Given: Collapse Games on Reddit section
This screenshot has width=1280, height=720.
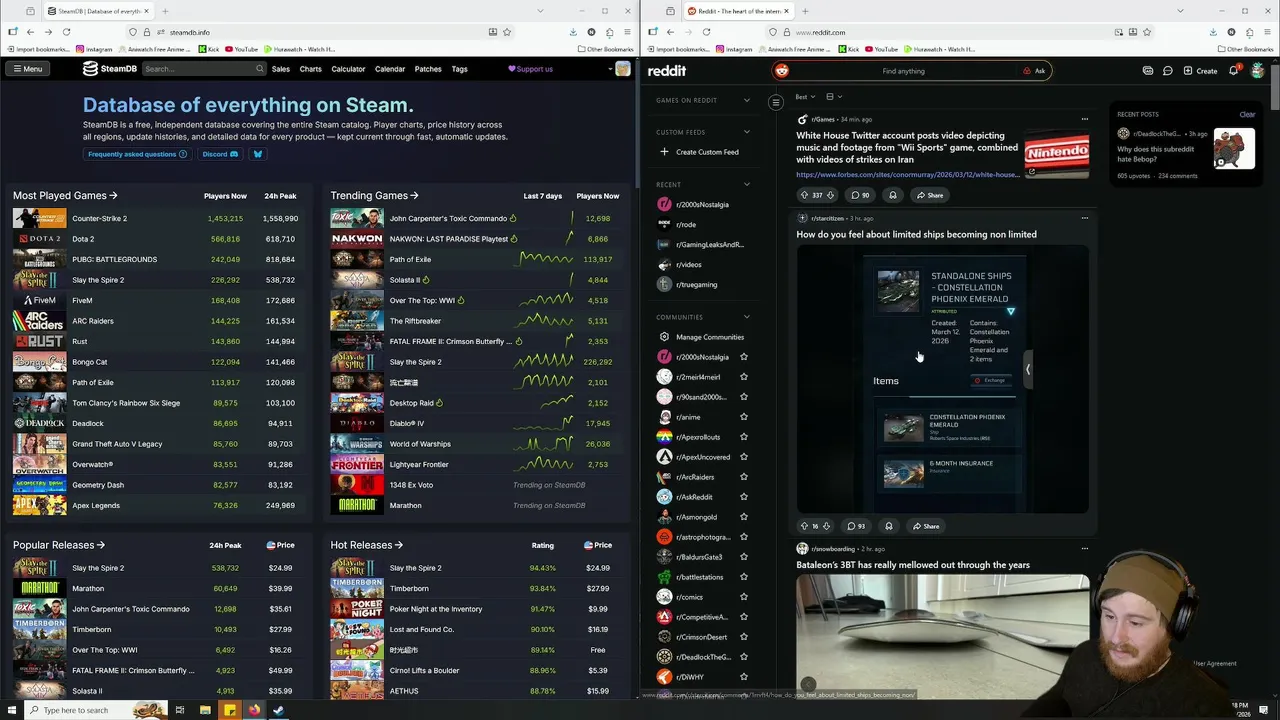Looking at the screenshot, I should (x=746, y=100).
